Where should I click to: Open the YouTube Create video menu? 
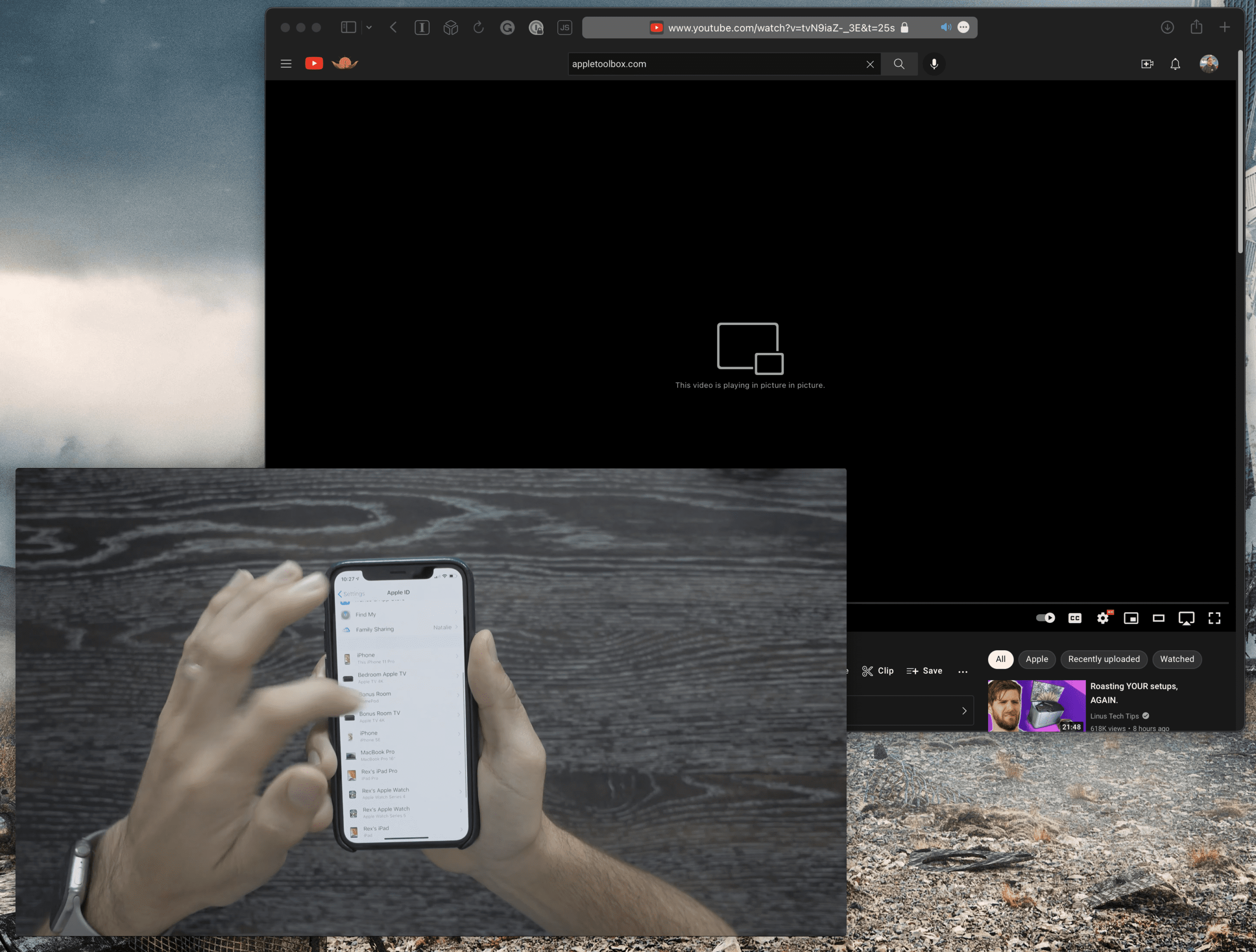[1147, 64]
